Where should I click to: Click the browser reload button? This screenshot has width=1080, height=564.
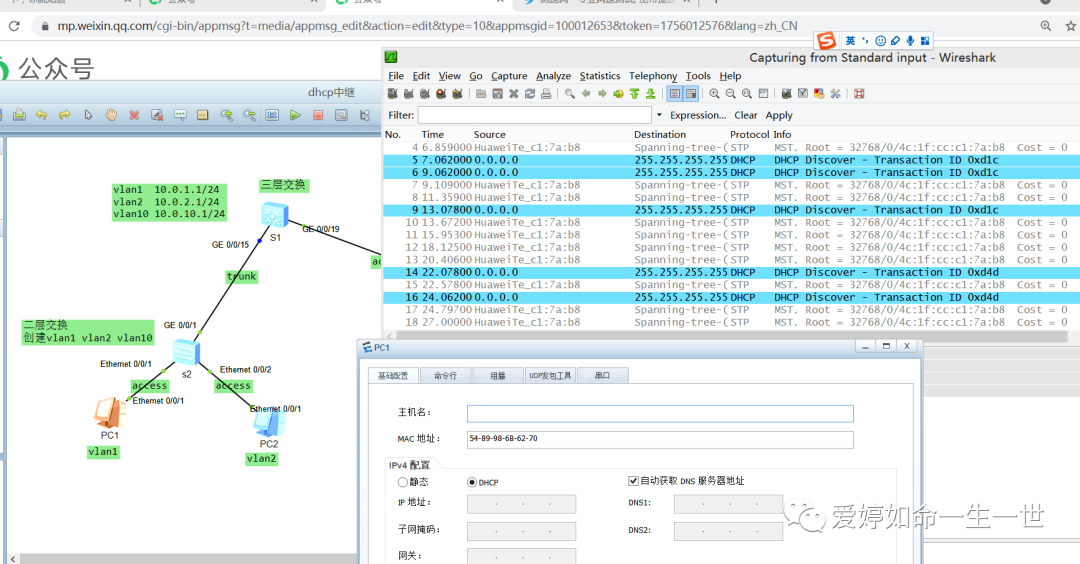(x=14, y=26)
